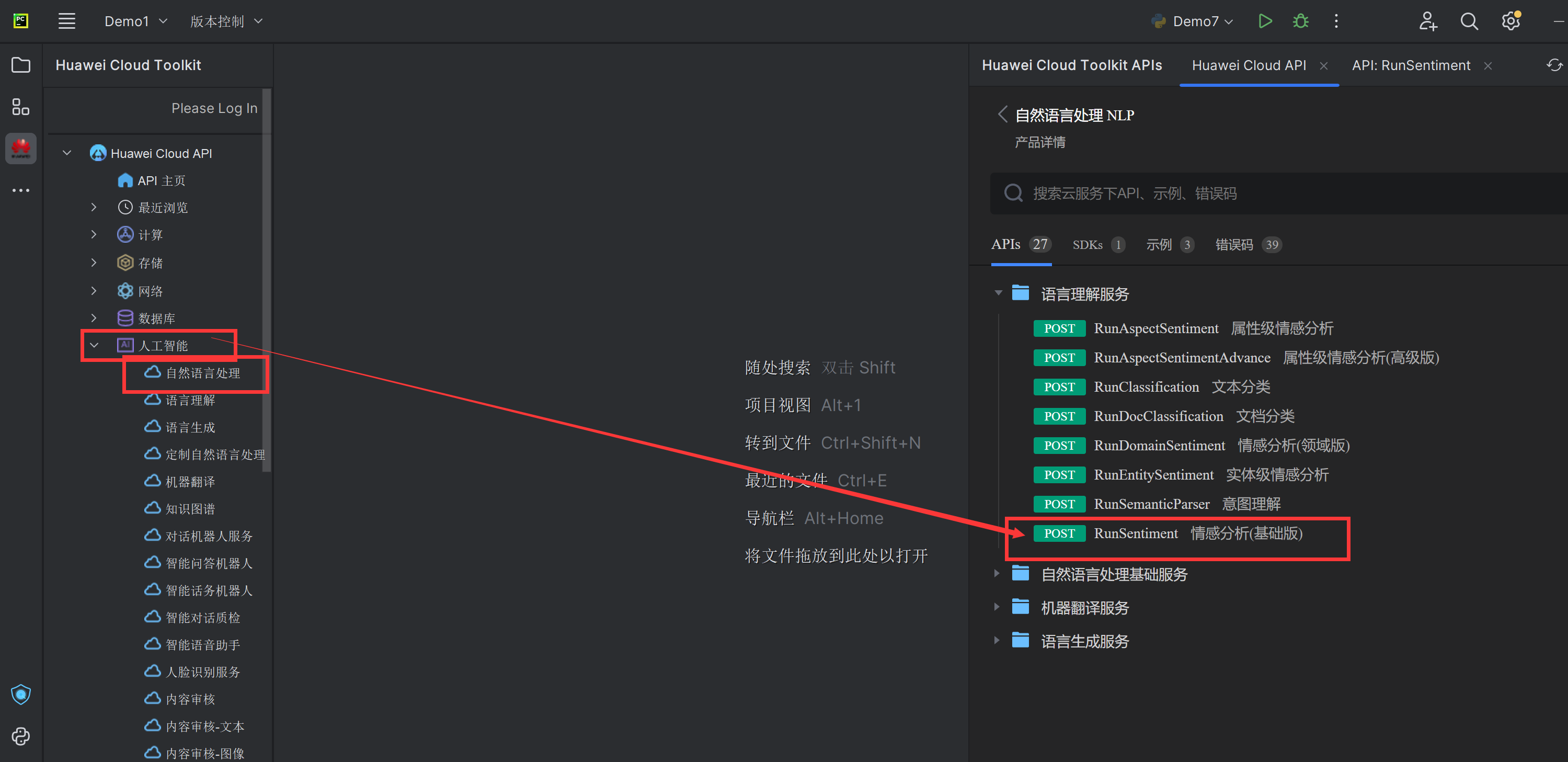Image resolution: width=1568 pixels, height=762 pixels.
Task: Collapse the 语言理解服务 folder
Action: 998,293
